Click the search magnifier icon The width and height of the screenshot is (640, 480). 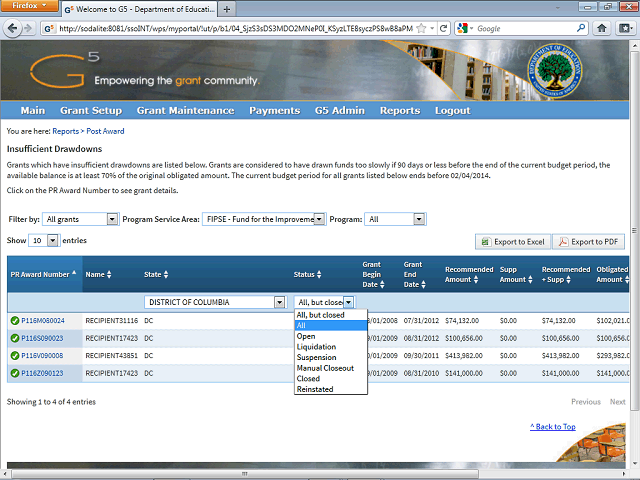581,28
